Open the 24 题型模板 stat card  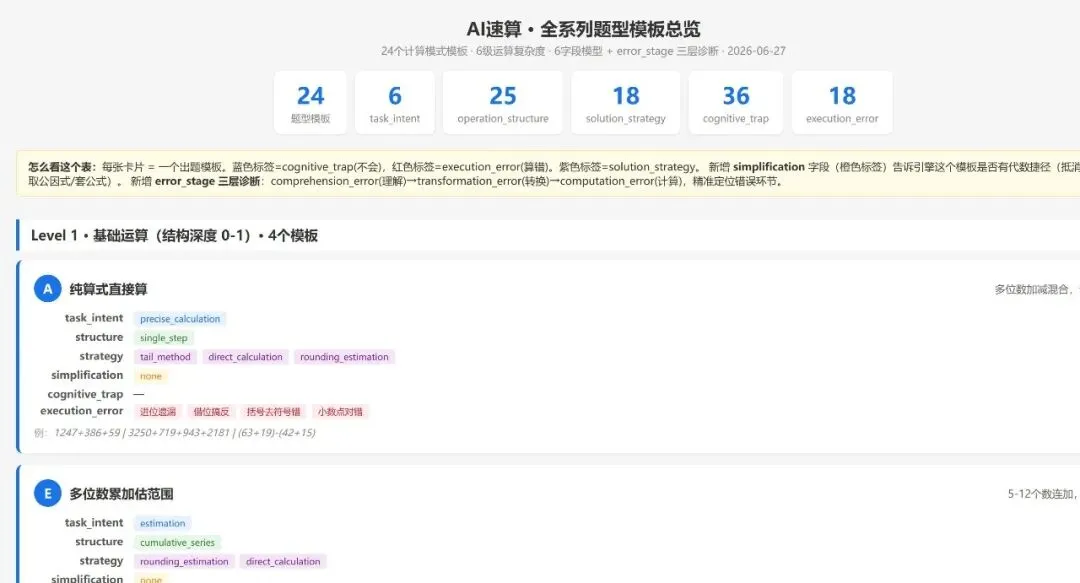tap(310, 103)
